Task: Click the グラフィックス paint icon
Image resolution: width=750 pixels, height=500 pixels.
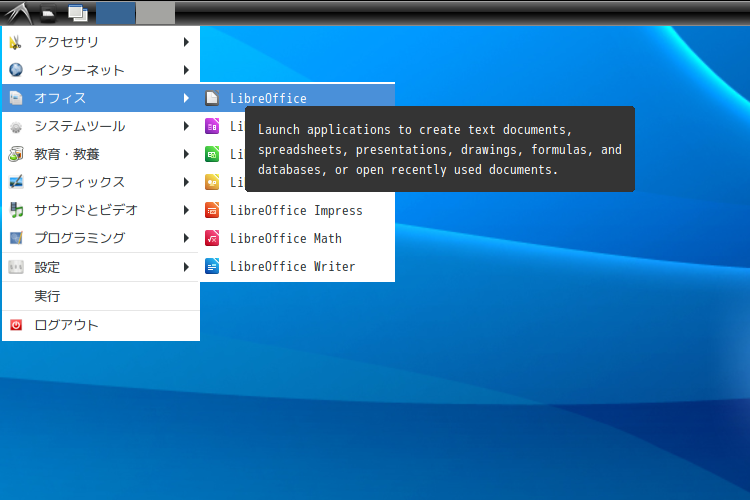Action: tap(16, 182)
